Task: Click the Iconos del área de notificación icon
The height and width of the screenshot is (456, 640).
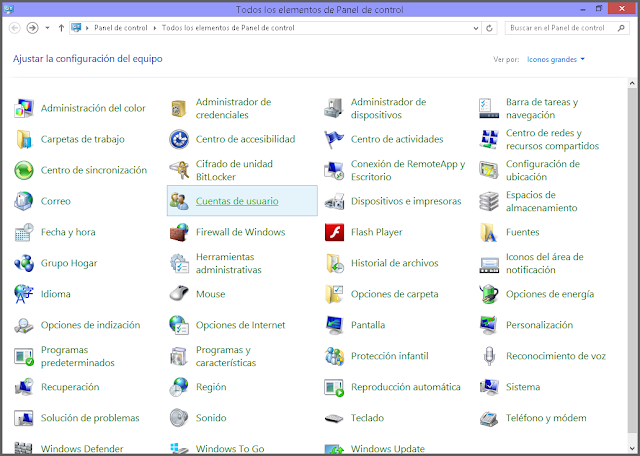Action: (489, 263)
